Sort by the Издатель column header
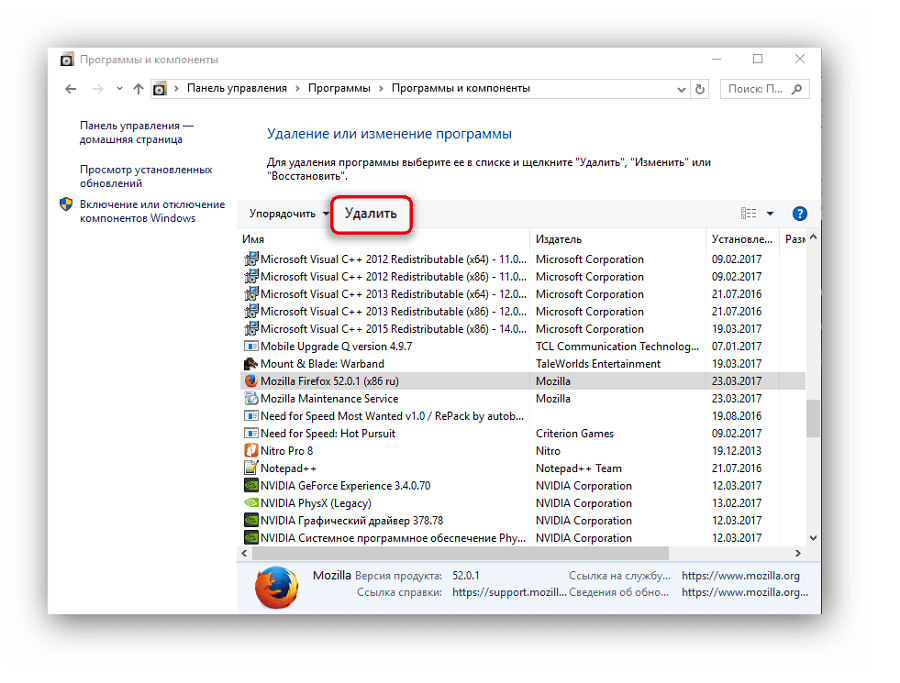900x683 pixels. tap(559, 239)
